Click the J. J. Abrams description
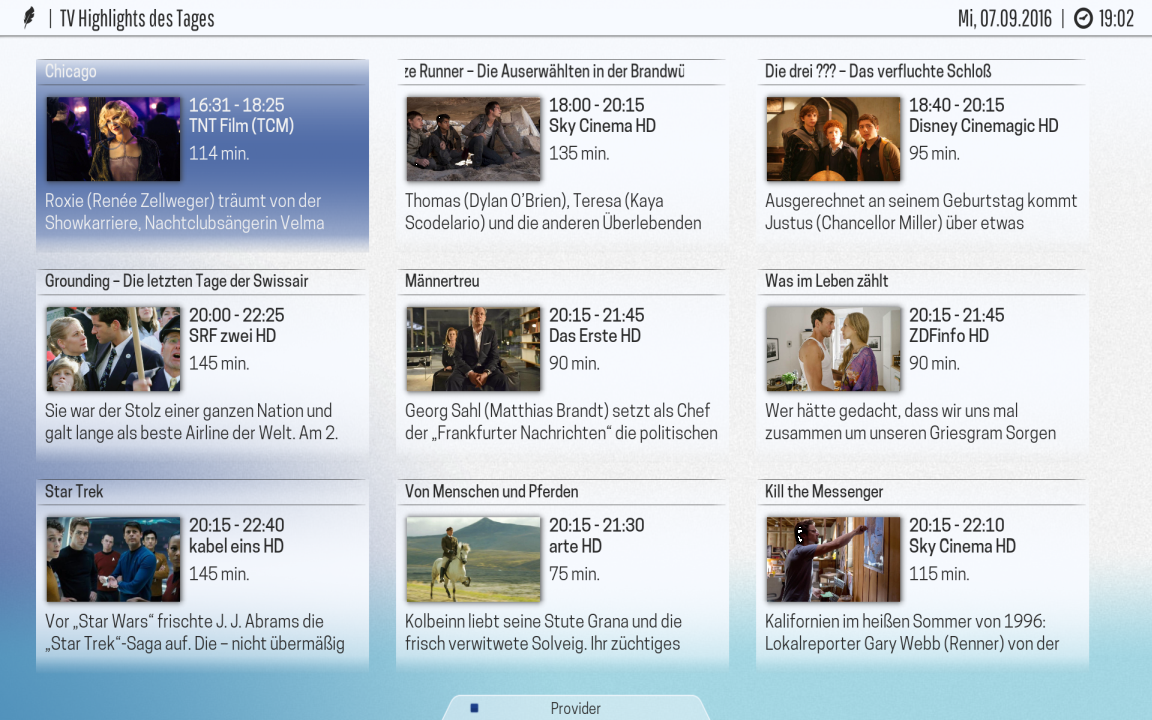 (x=195, y=632)
